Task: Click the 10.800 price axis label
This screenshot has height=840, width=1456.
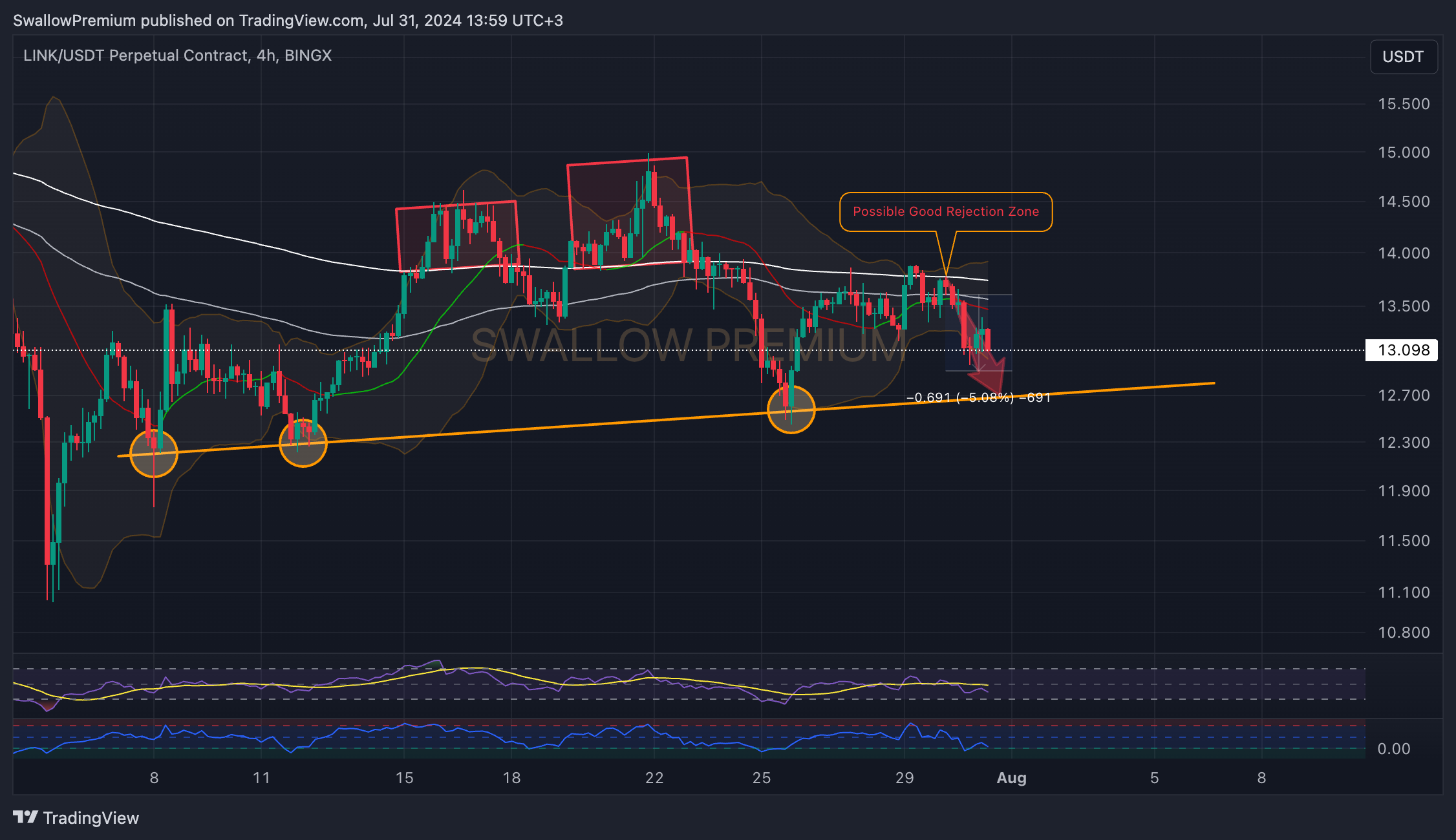Action: click(x=1404, y=633)
